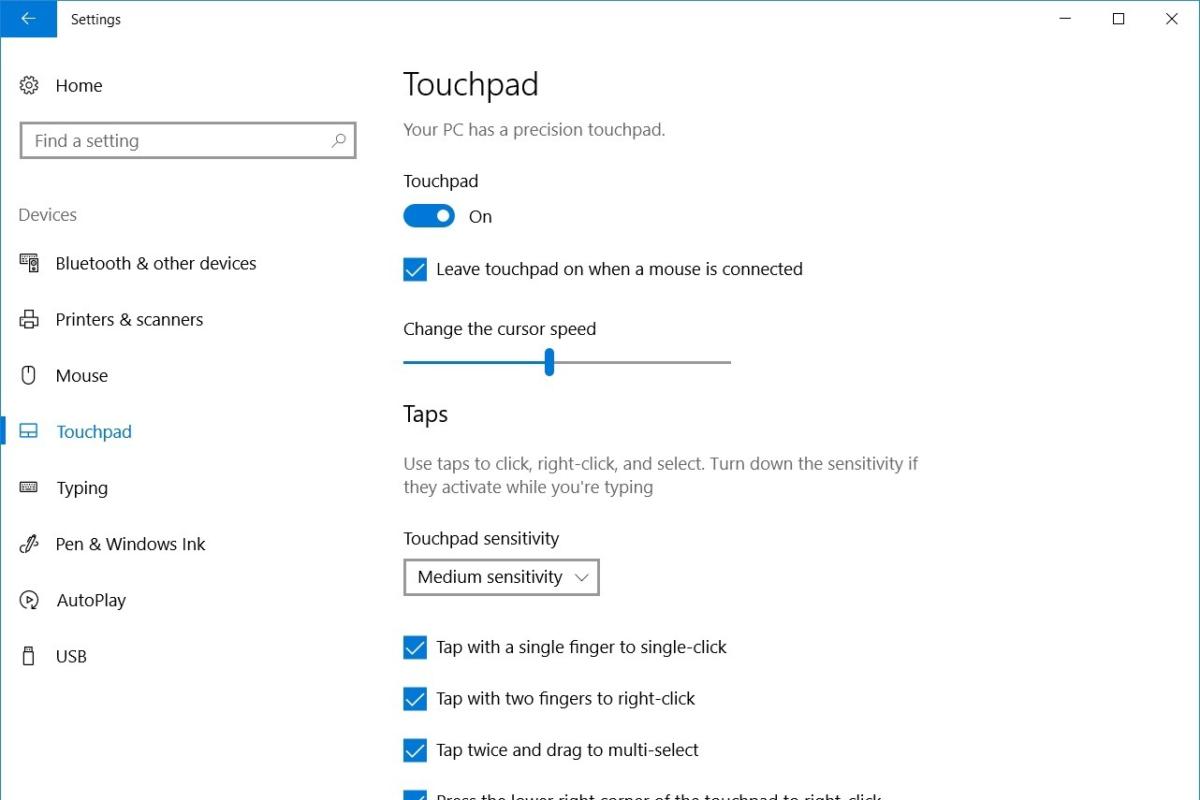Click the Taps section heading
Screen dimensions: 1200x800
[x=425, y=415]
